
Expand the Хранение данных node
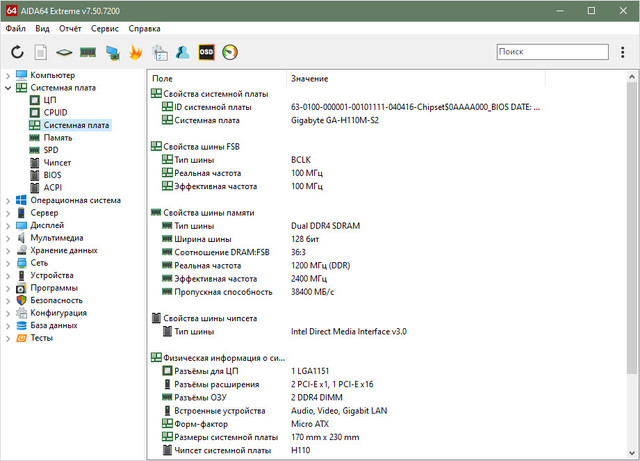coord(8,251)
